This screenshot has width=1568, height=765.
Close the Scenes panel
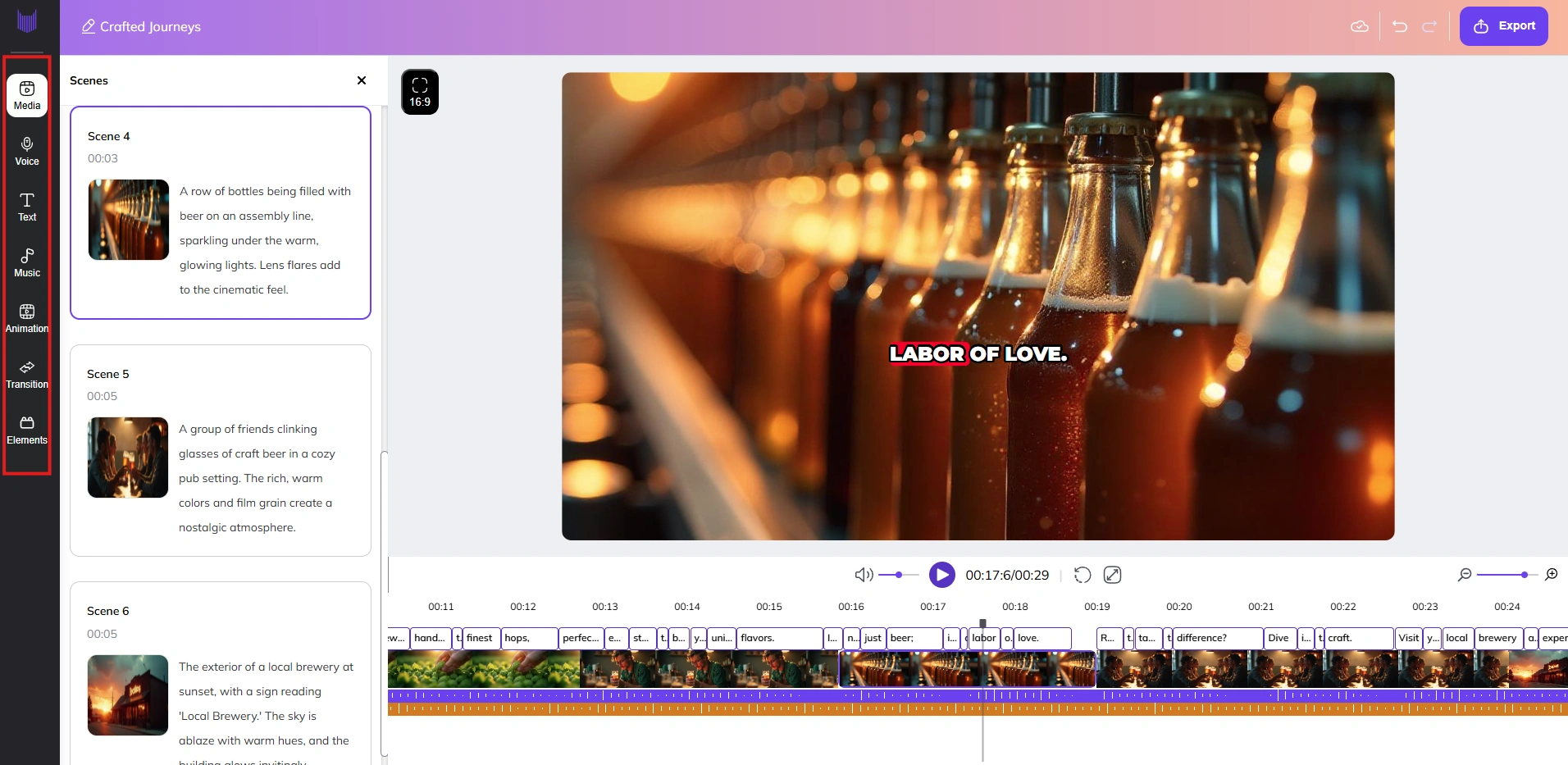pyautogui.click(x=362, y=80)
